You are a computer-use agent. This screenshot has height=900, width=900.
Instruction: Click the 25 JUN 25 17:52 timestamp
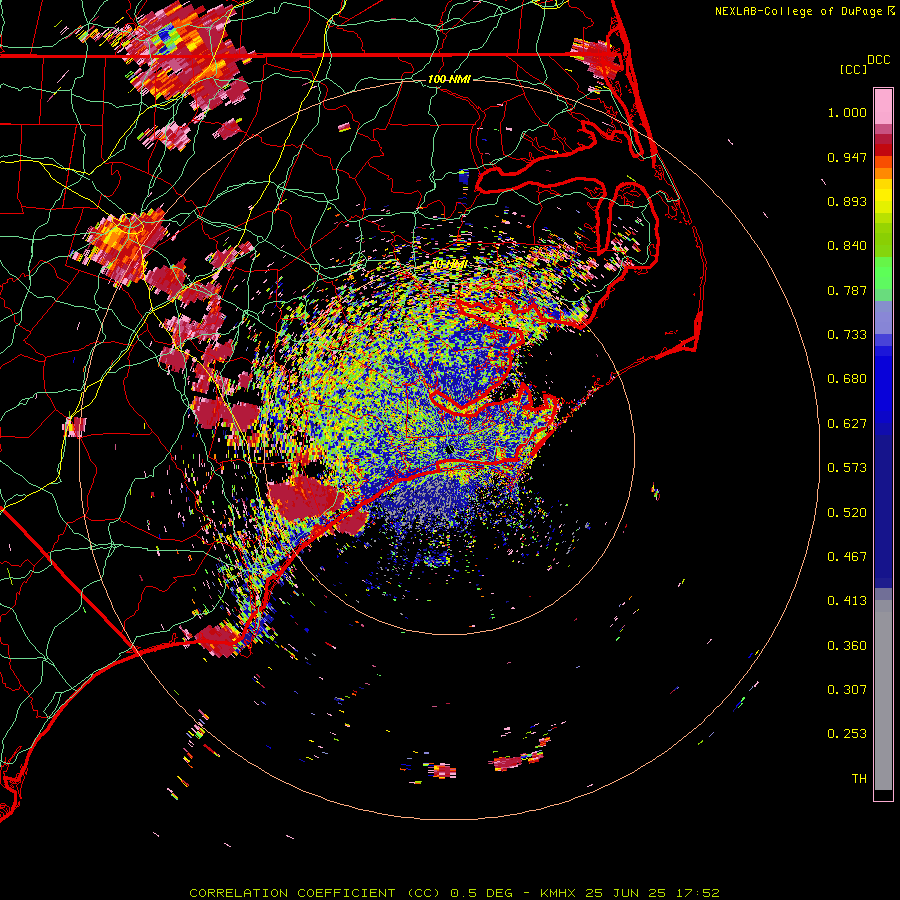pos(653,893)
